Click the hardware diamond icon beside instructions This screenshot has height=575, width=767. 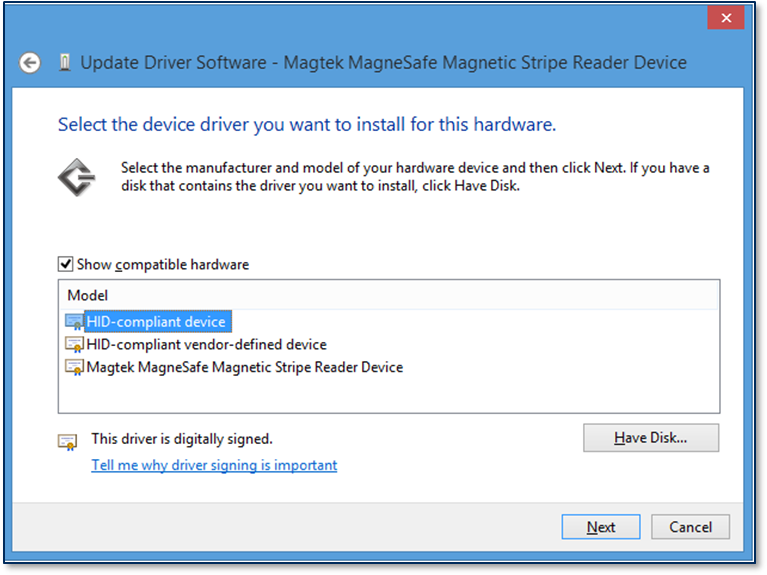click(76, 177)
